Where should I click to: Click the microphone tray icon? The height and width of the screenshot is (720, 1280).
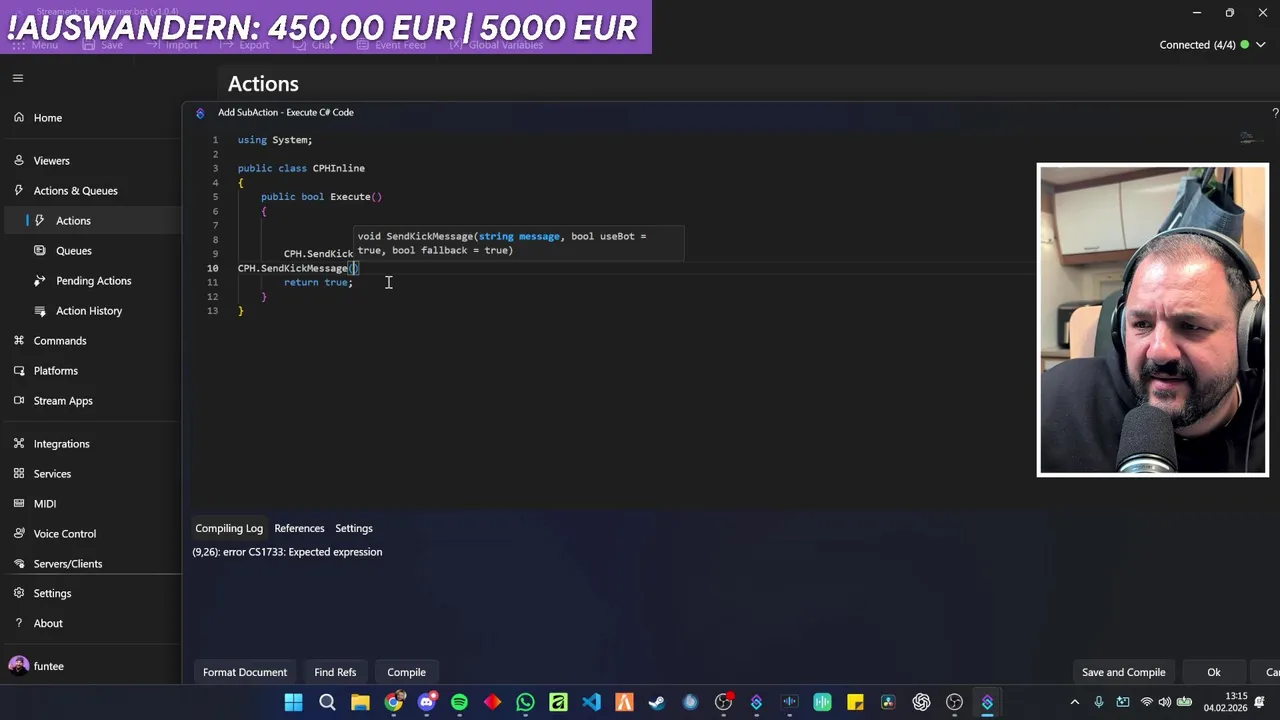coord(1099,703)
